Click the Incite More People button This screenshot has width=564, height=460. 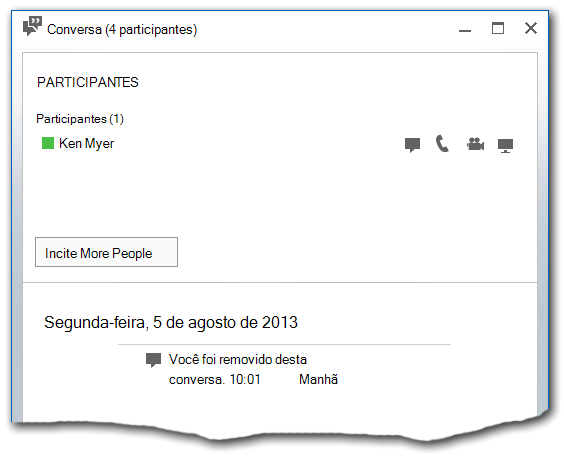coord(106,252)
